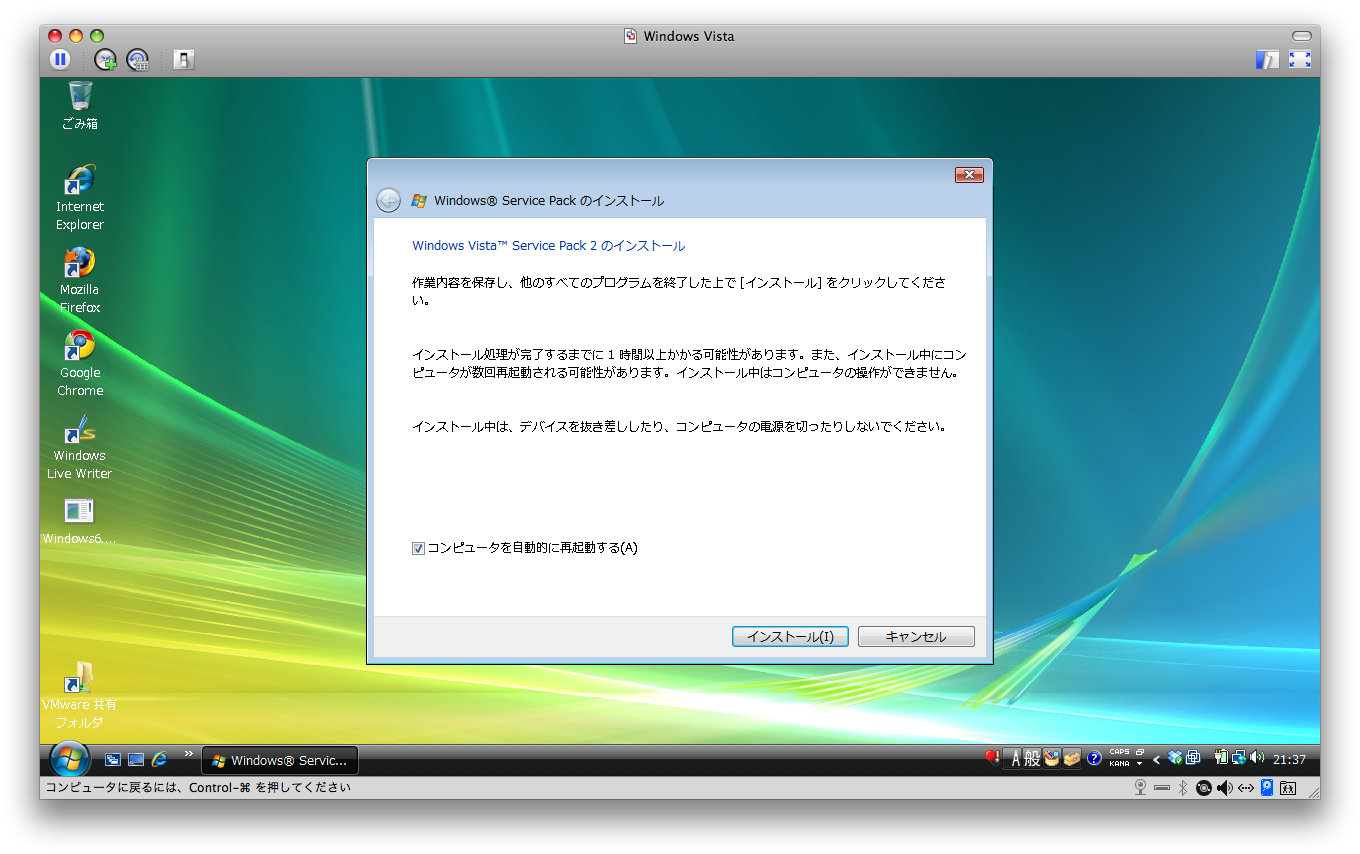Select the Internet Explorer desktop shortcut

pos(80,197)
